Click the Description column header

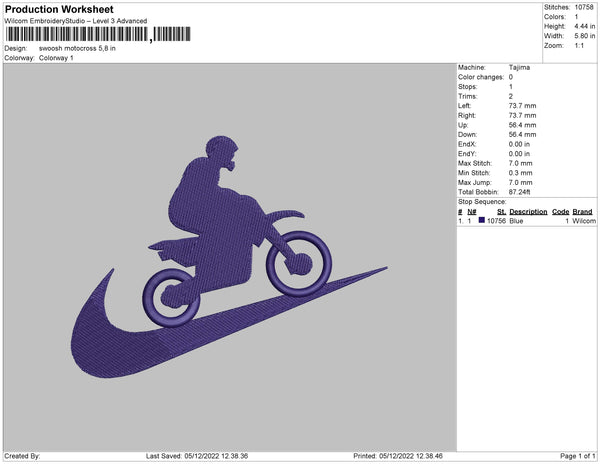pos(528,212)
